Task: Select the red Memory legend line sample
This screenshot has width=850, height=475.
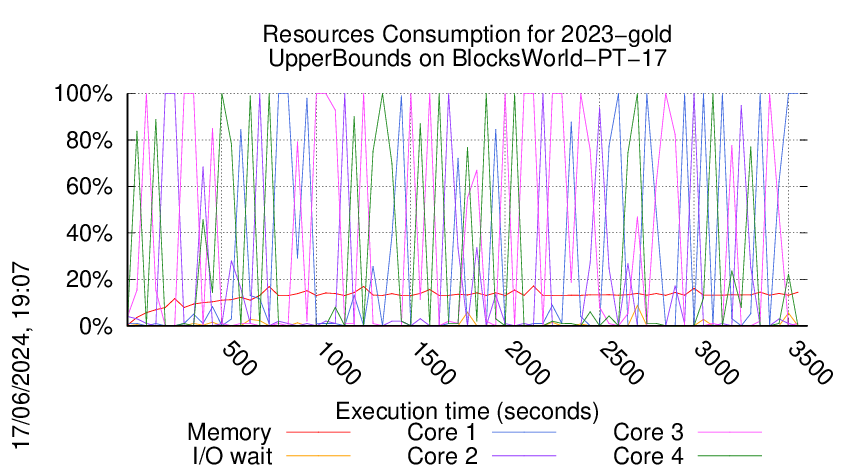Action: [x=318, y=432]
